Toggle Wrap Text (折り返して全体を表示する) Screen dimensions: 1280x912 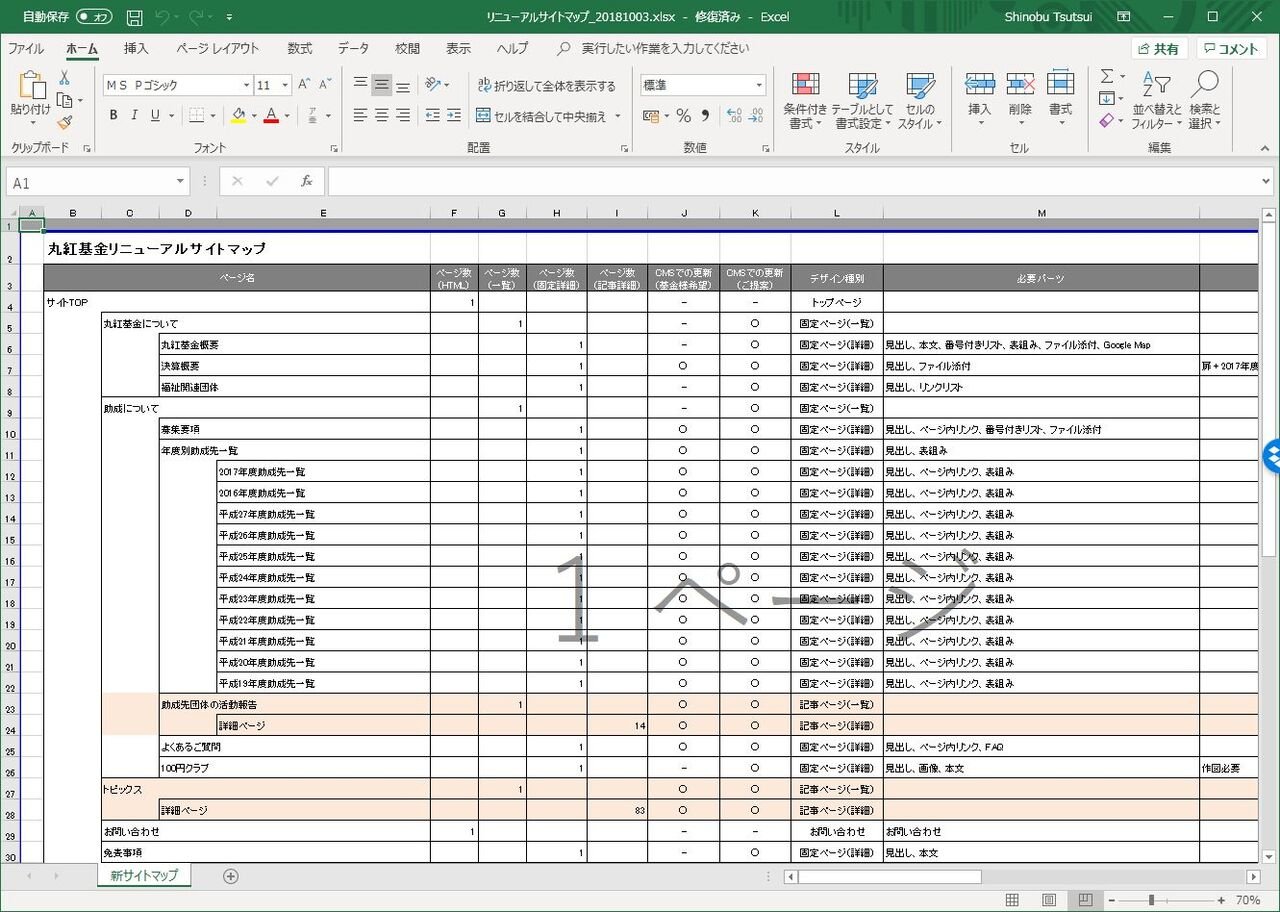tap(546, 86)
